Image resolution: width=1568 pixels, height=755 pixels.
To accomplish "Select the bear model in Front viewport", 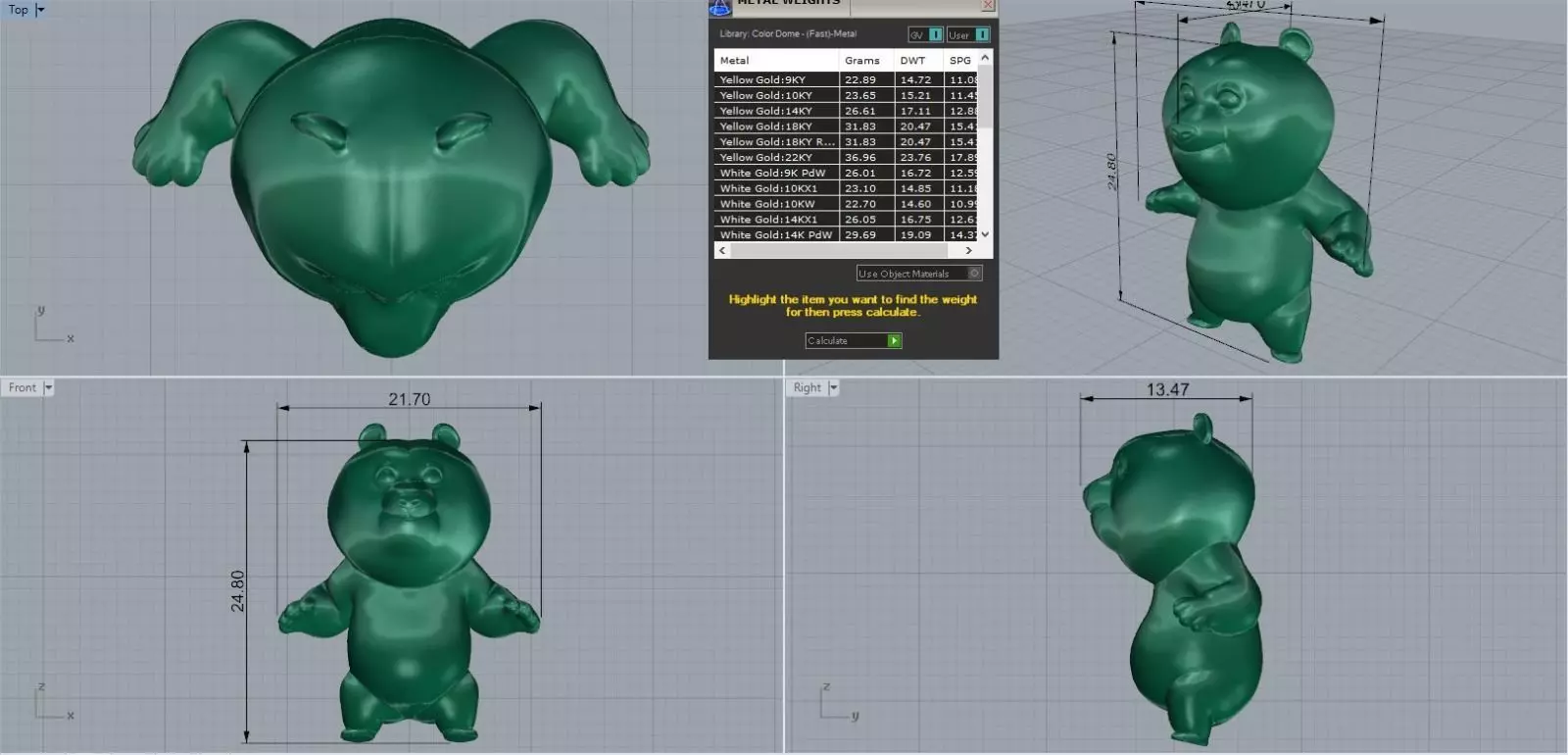I will point(409,583).
